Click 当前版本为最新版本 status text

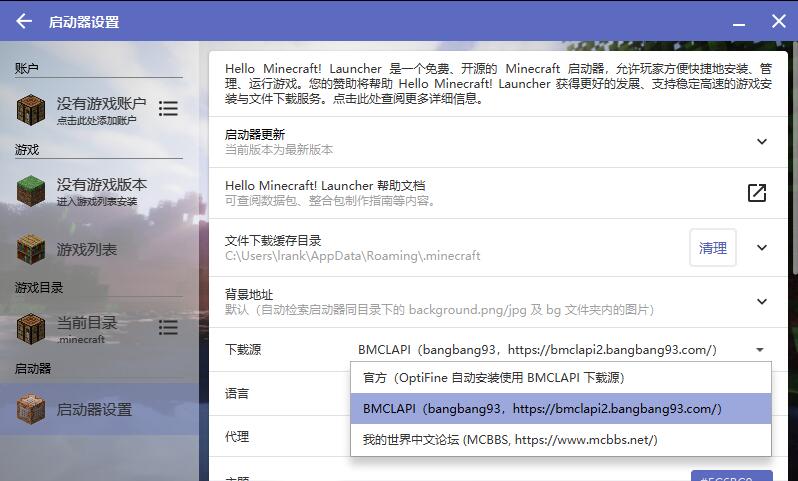279,150
